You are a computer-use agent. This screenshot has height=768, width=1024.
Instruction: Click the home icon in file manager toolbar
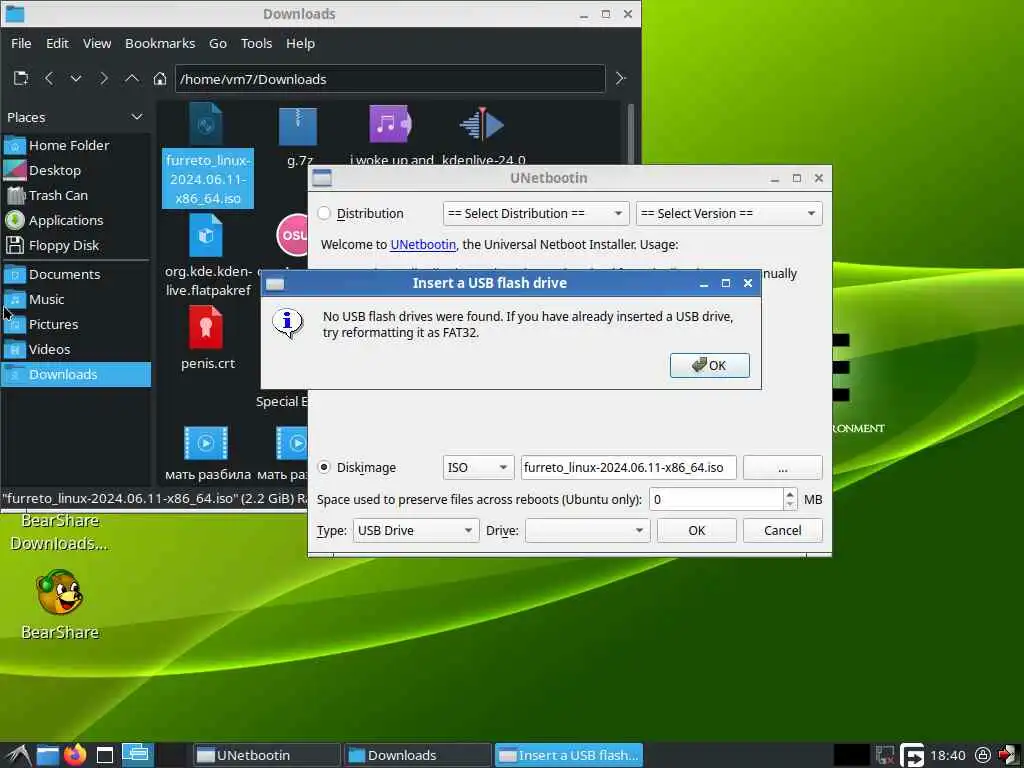pyautogui.click(x=159, y=78)
